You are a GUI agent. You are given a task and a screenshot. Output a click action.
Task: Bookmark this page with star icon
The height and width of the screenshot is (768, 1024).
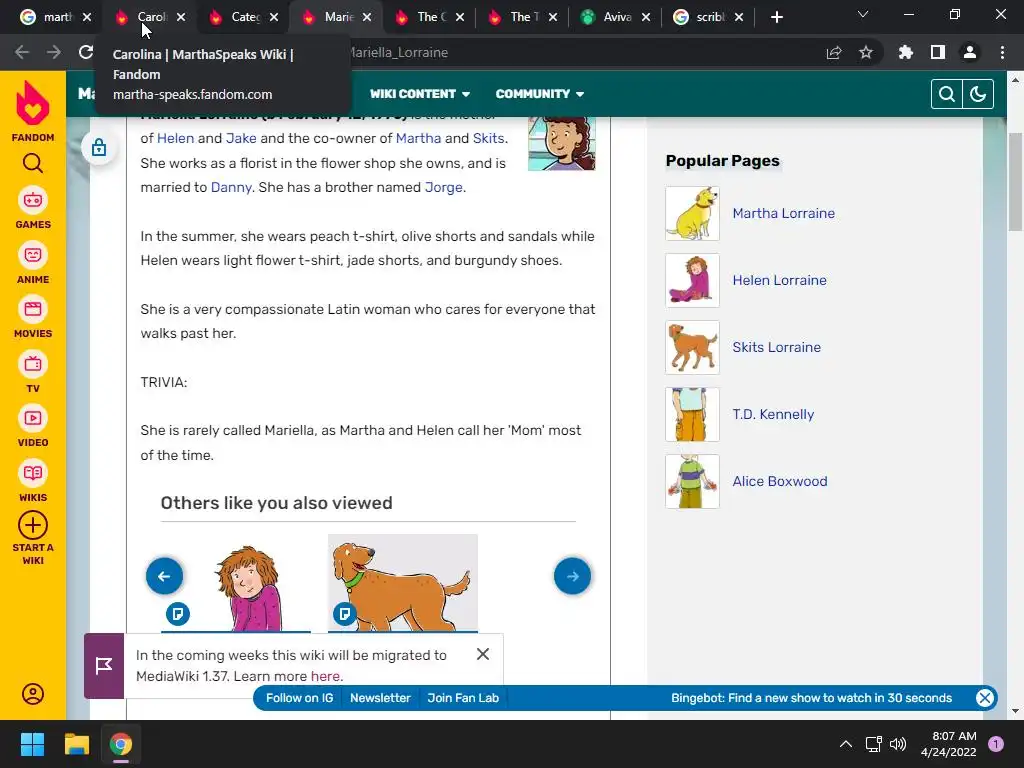click(866, 52)
